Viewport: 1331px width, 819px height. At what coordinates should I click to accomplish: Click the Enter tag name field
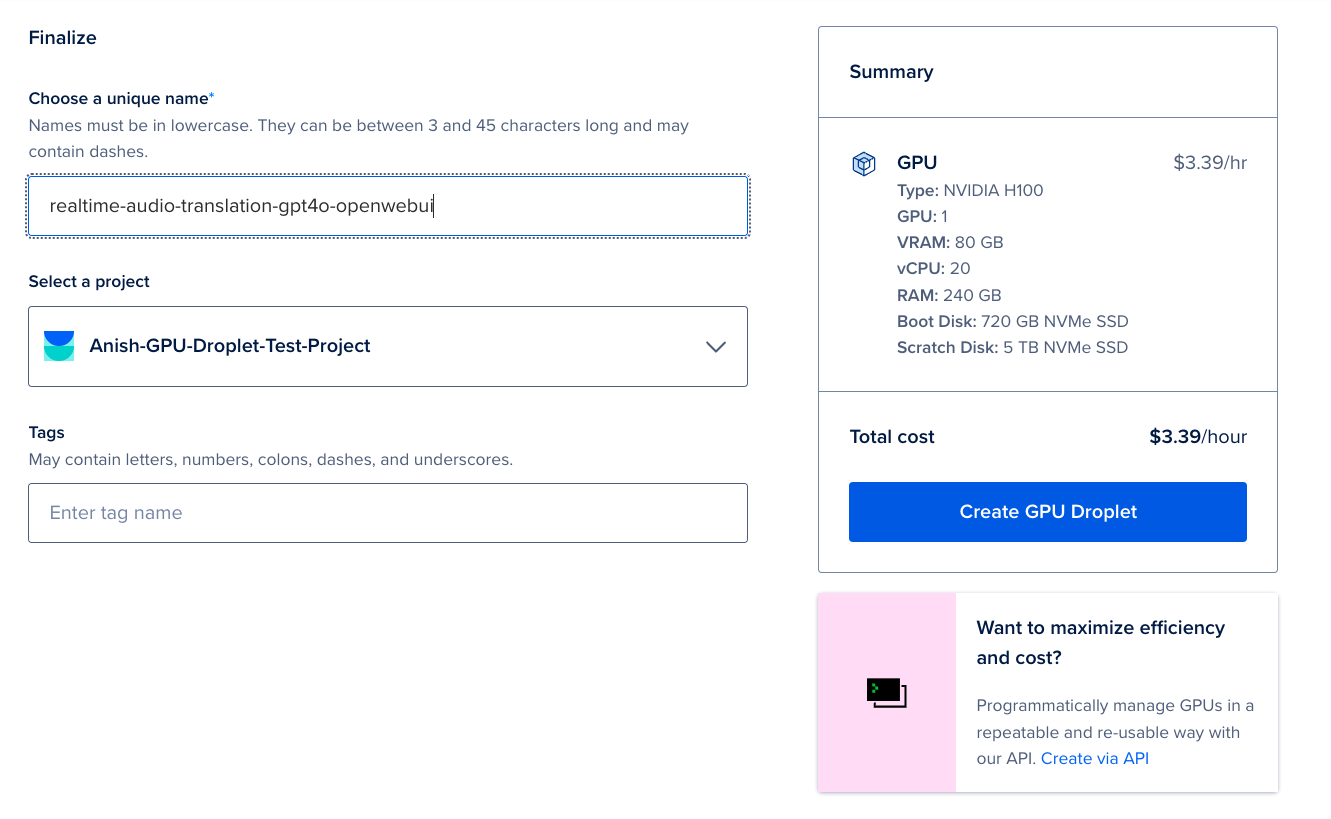[388, 512]
